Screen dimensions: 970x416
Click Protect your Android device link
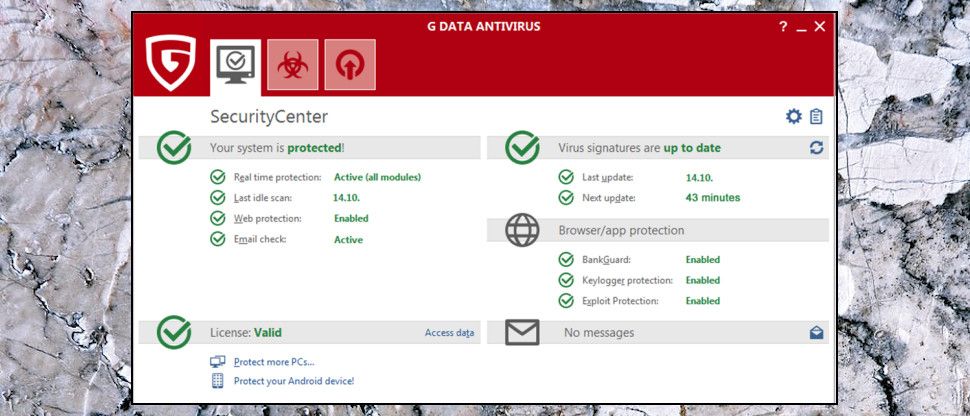point(293,381)
